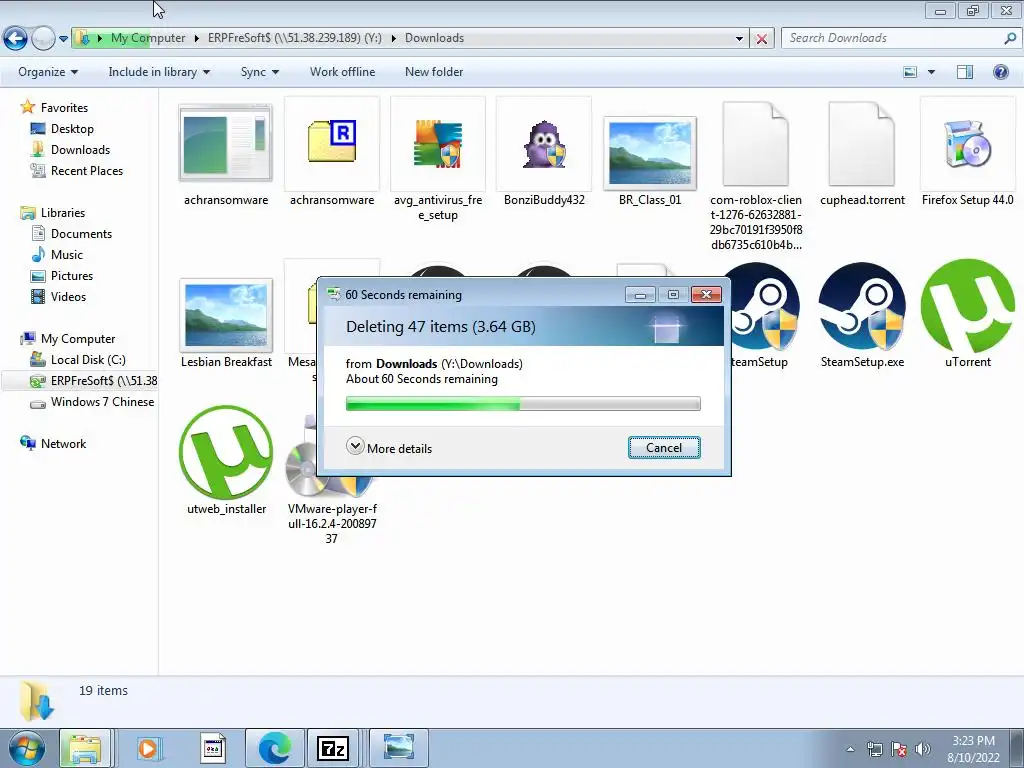Open Pictures library
1024x768 pixels.
click(72, 276)
